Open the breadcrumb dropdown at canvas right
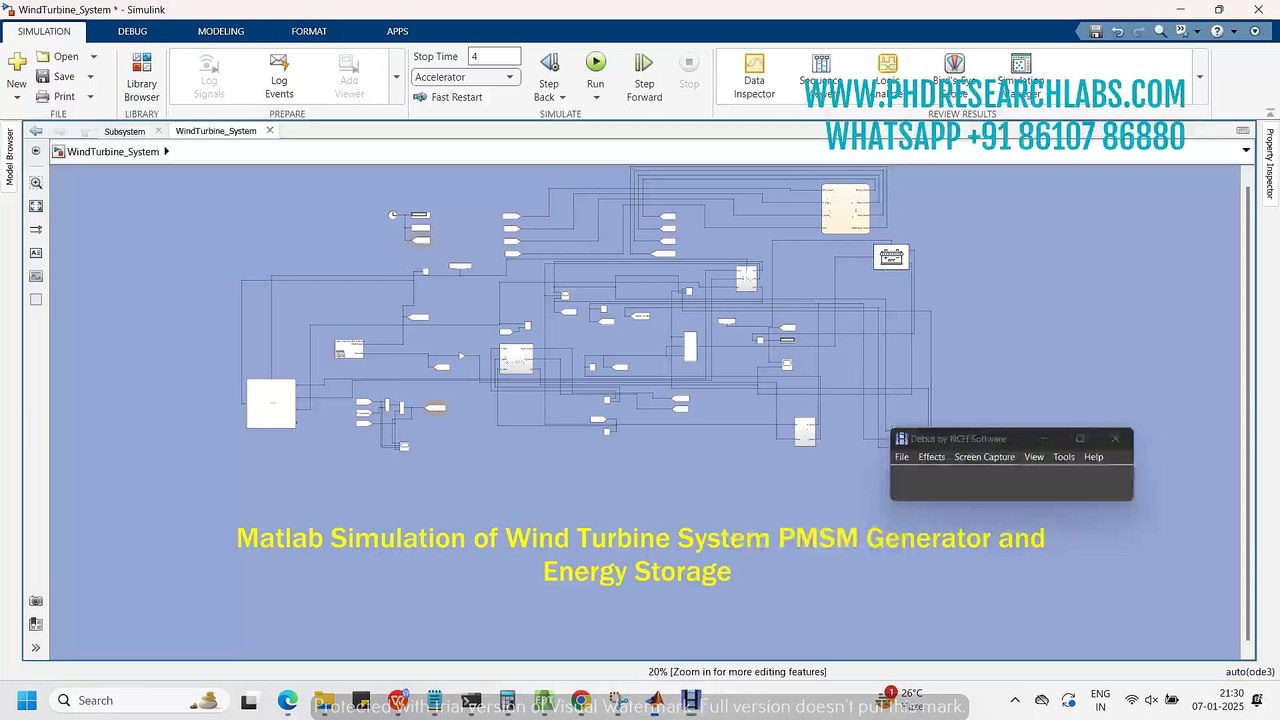Image resolution: width=1280 pixels, height=720 pixels. click(x=1246, y=151)
